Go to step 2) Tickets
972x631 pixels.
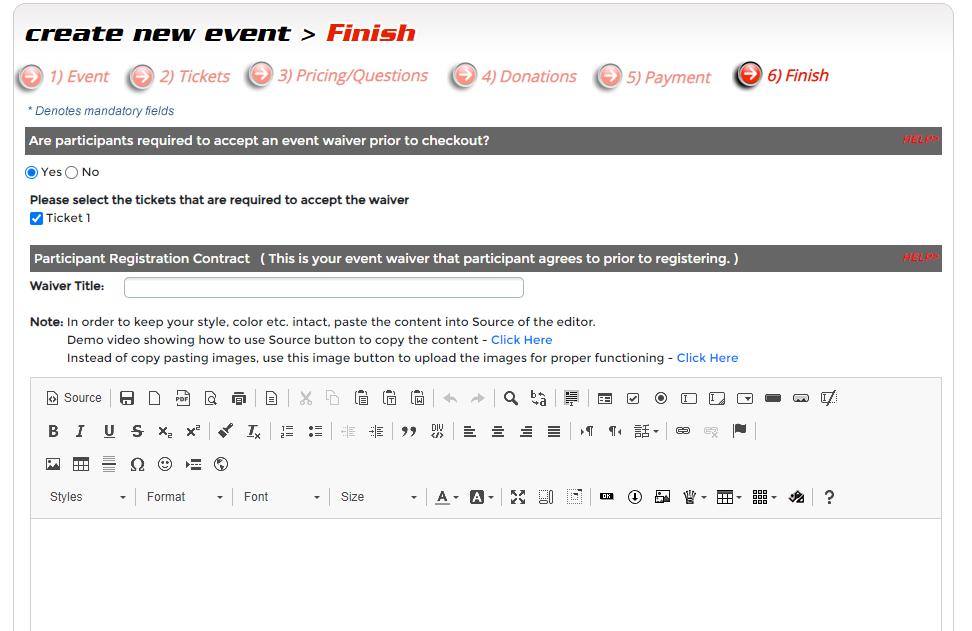click(194, 76)
